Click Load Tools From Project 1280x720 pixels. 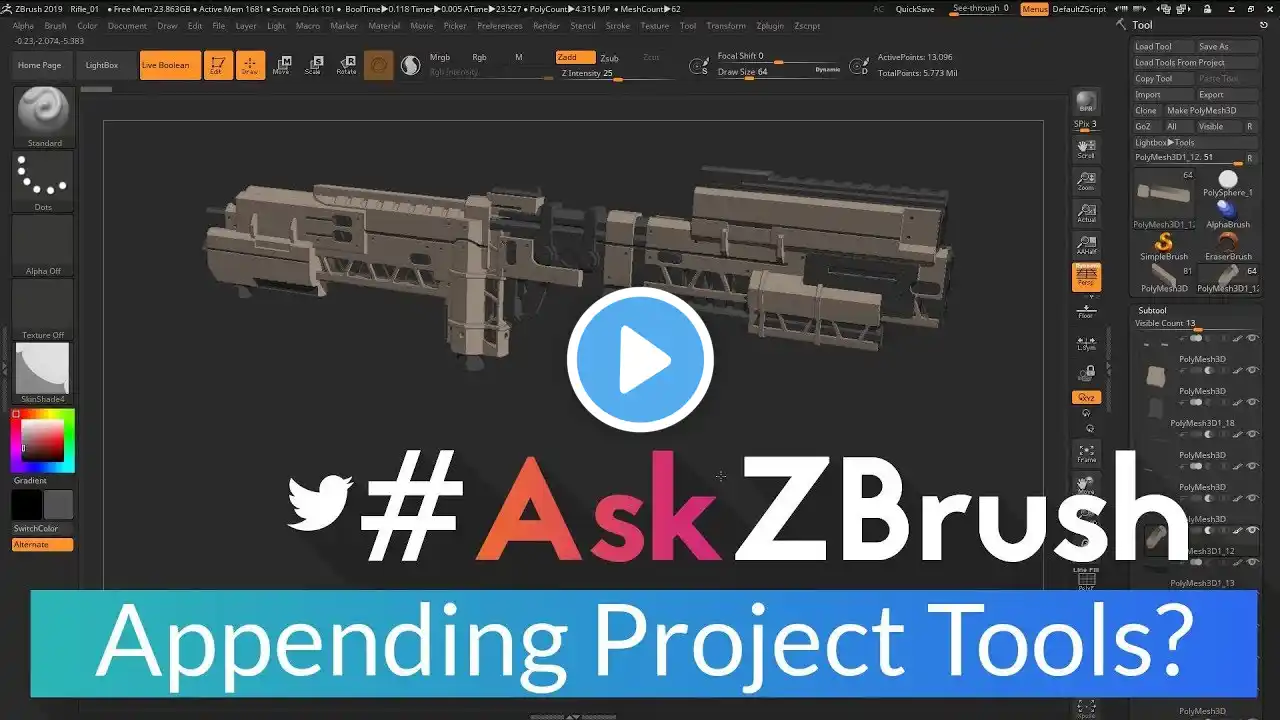[x=1194, y=62]
